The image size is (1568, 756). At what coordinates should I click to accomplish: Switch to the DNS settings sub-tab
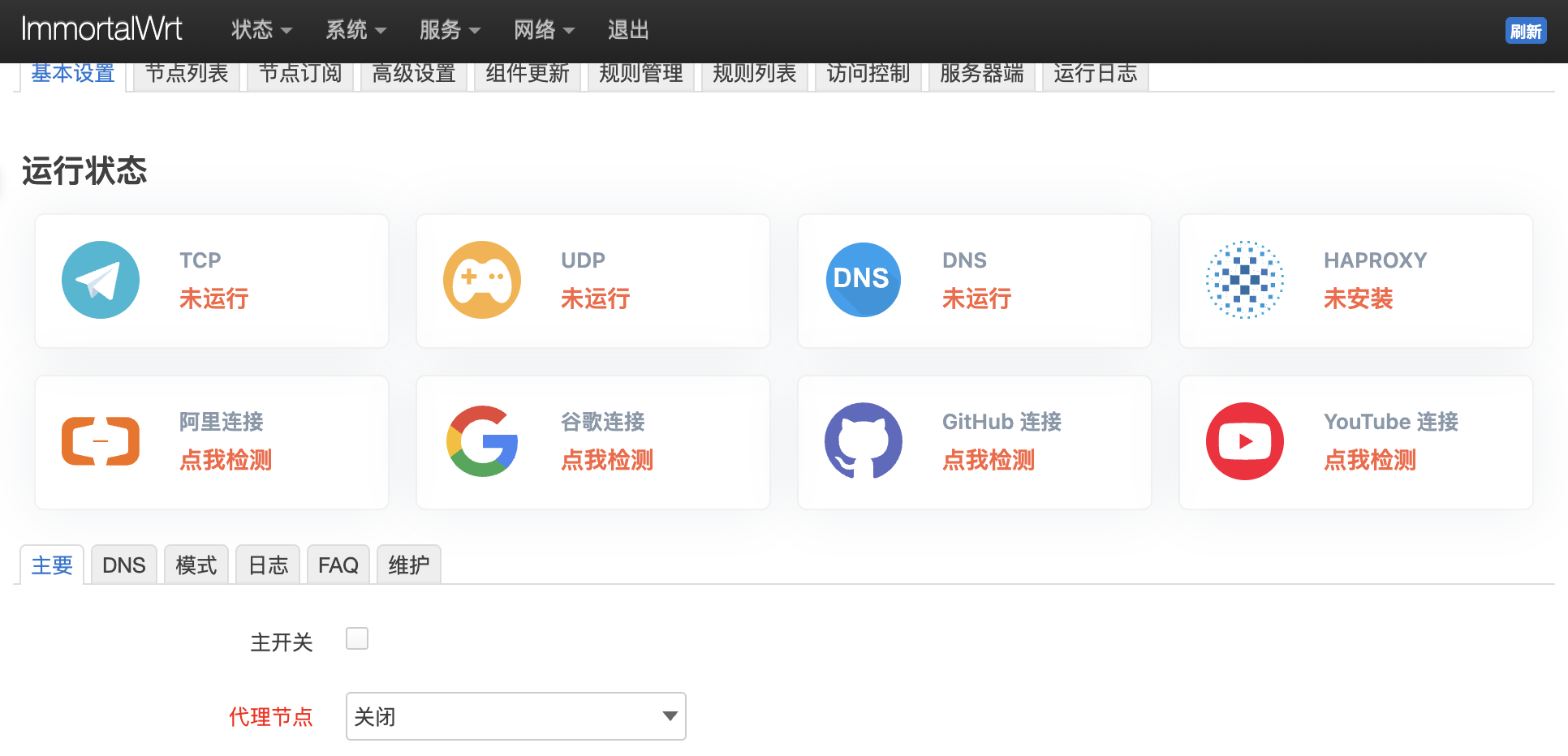pos(124,565)
